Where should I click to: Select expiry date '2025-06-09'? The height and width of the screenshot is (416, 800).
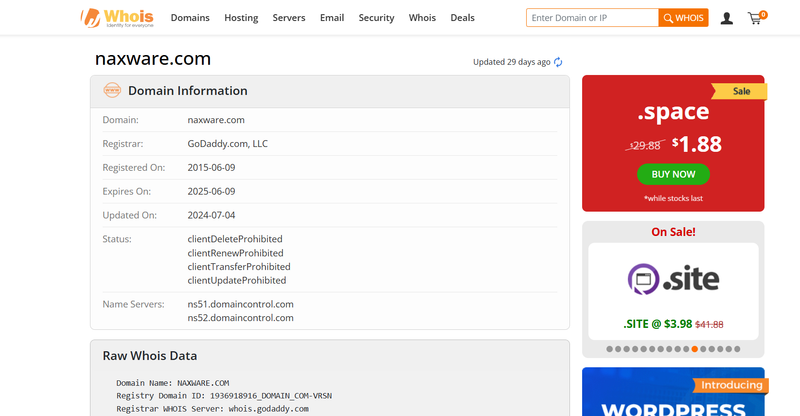point(211,191)
